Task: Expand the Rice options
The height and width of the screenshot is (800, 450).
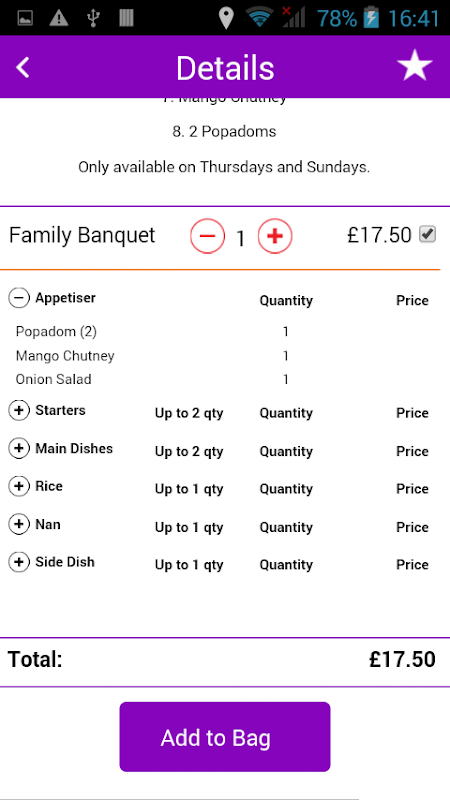Action: click(x=19, y=486)
